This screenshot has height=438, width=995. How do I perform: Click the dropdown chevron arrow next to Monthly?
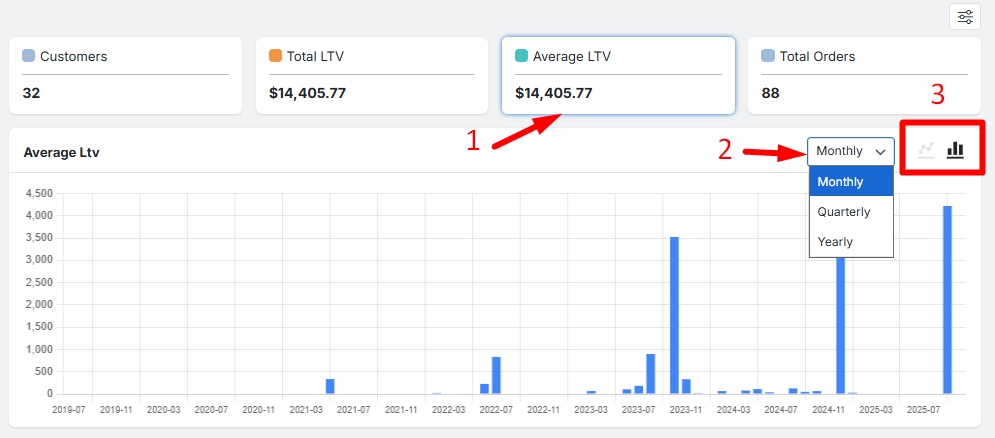point(880,152)
